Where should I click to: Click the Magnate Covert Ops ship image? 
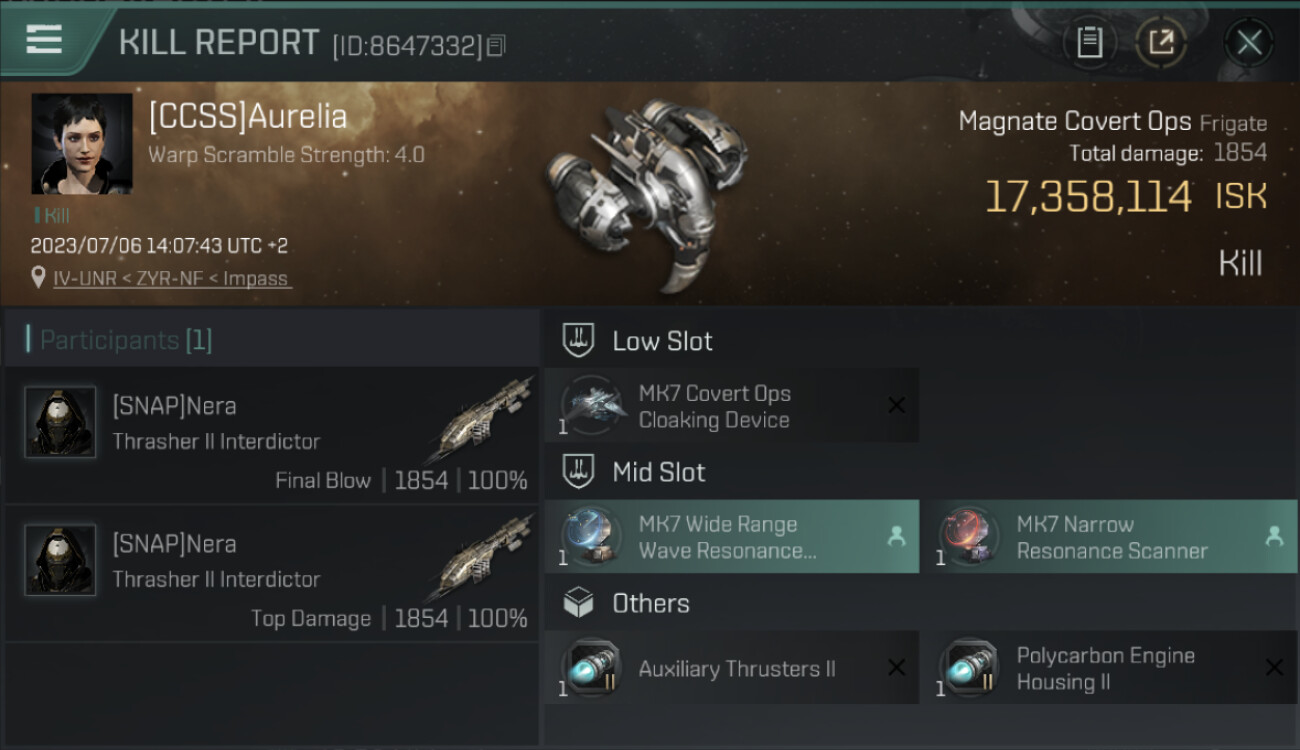[x=648, y=190]
